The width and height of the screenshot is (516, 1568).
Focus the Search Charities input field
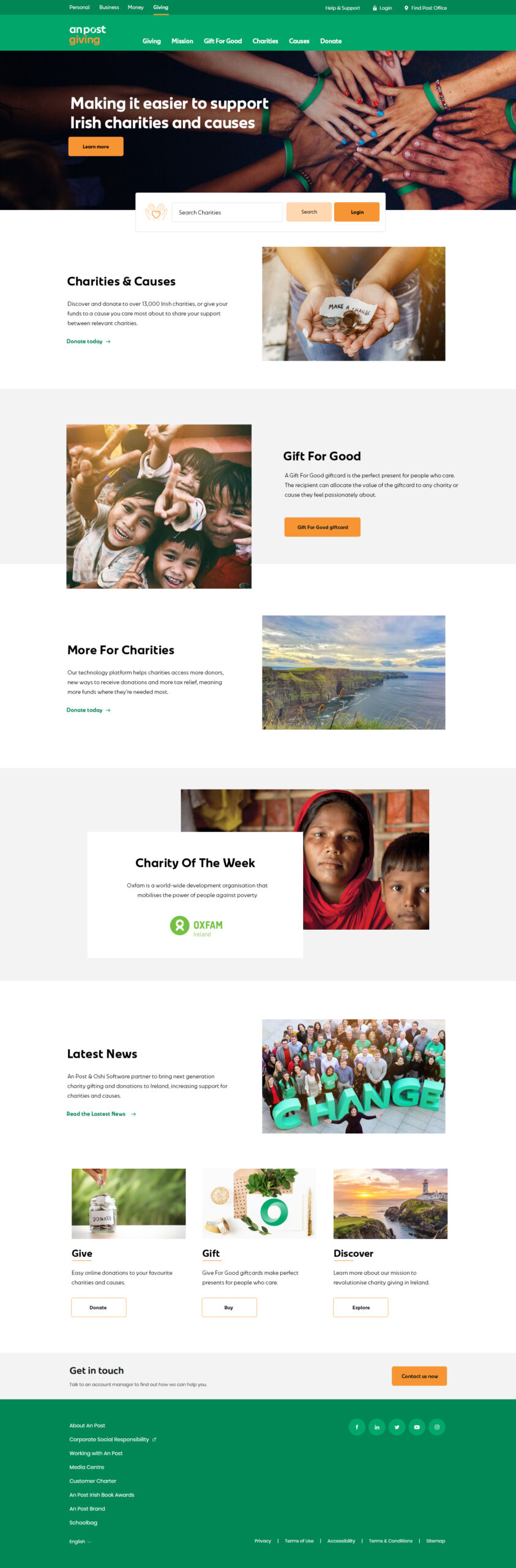[x=227, y=212]
